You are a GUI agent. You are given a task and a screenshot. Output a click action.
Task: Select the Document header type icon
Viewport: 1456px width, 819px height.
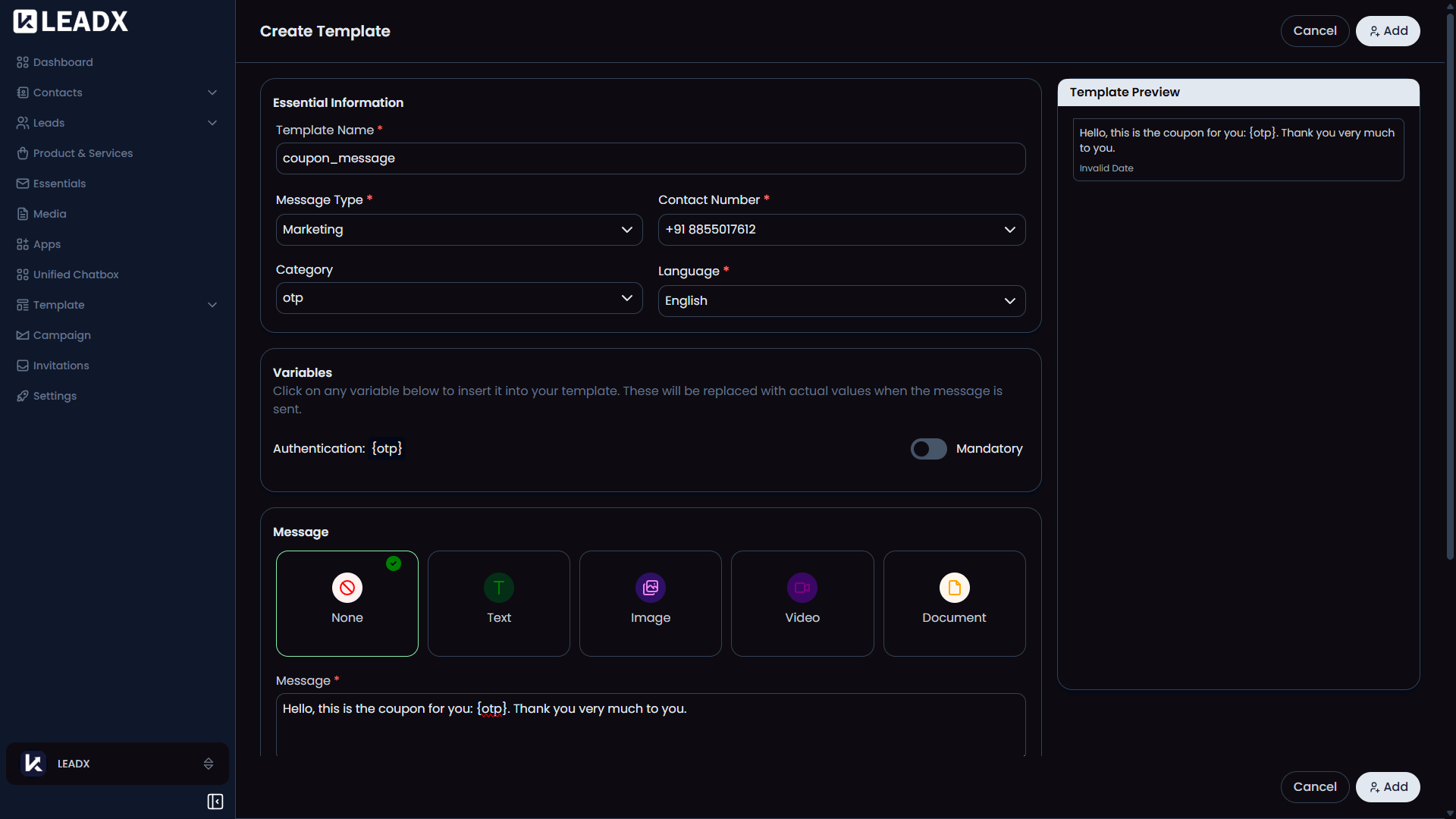click(954, 588)
